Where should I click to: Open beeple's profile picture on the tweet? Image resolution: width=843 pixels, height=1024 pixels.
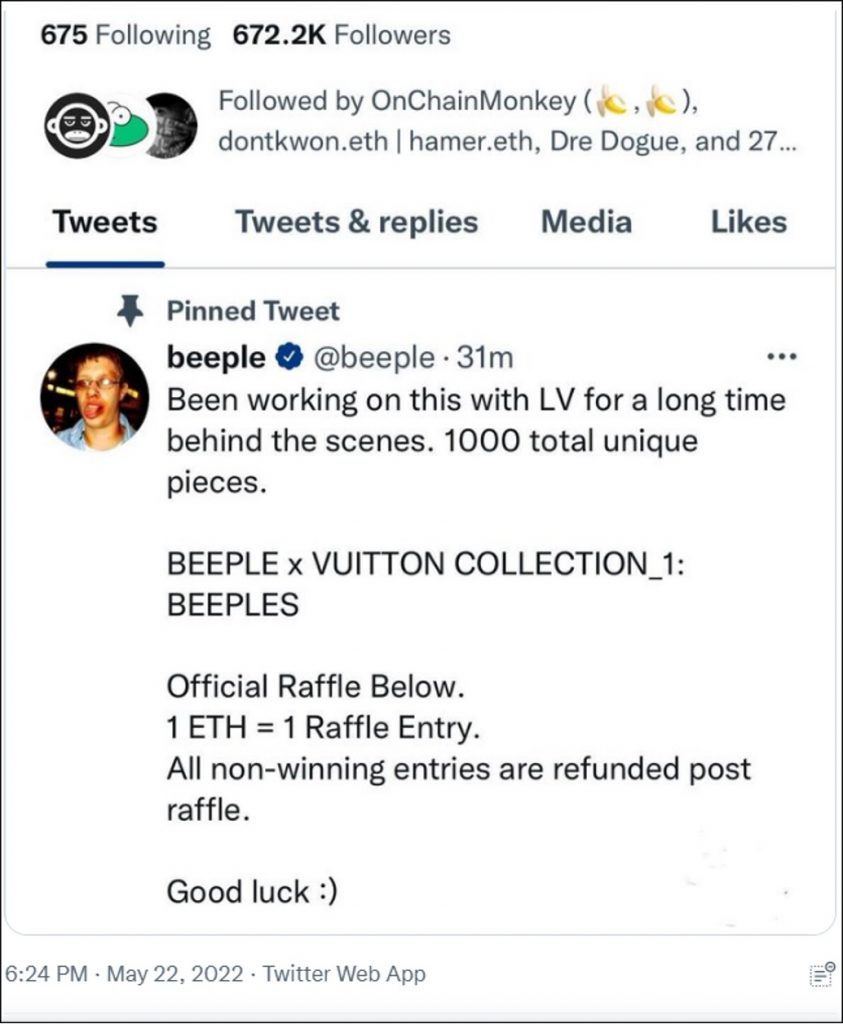pyautogui.click(x=94, y=396)
